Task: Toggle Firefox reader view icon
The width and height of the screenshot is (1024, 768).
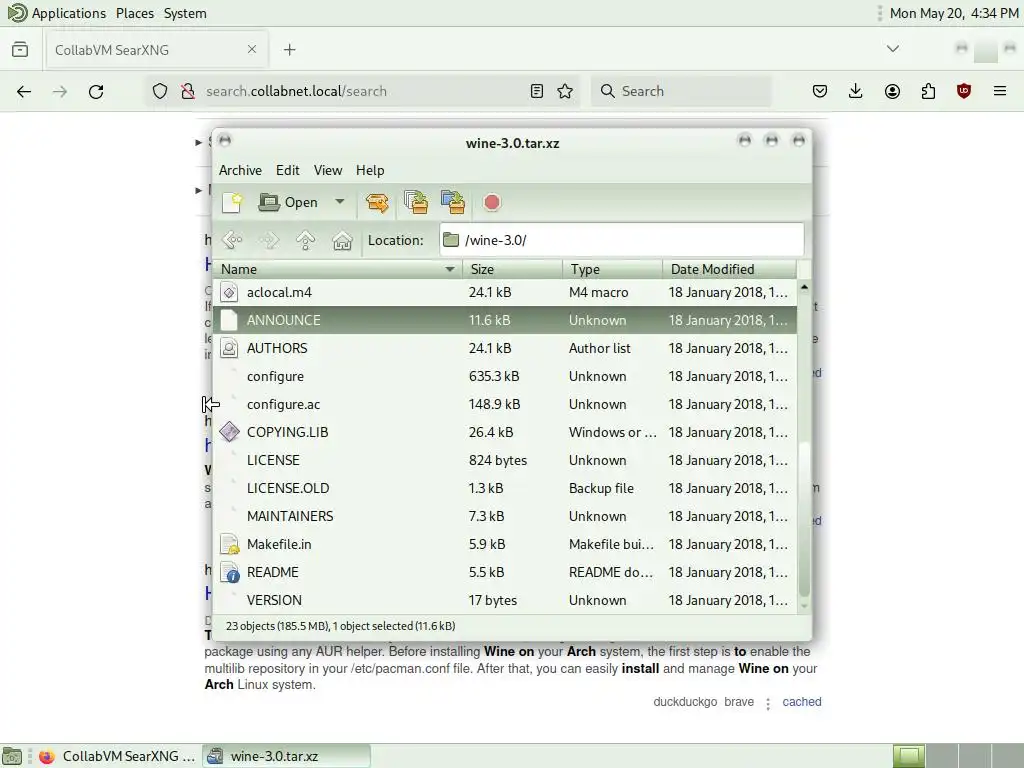Action: pos(536,91)
